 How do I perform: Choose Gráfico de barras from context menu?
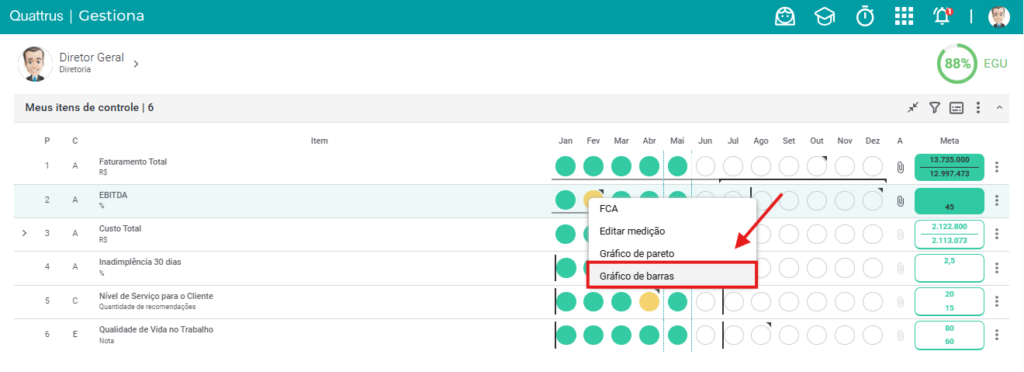click(x=672, y=275)
